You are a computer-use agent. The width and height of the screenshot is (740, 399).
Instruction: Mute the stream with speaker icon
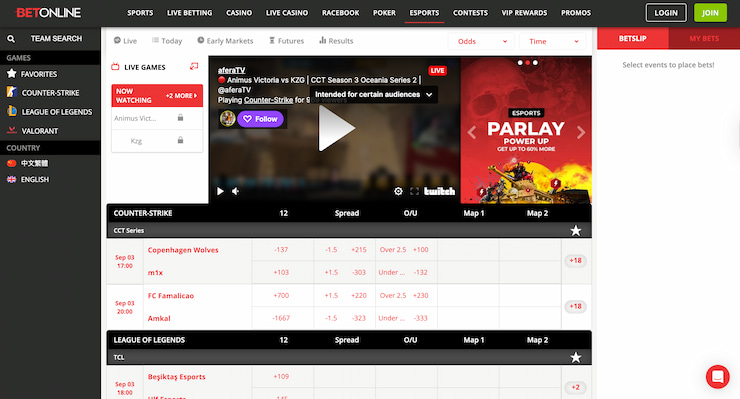click(x=235, y=191)
